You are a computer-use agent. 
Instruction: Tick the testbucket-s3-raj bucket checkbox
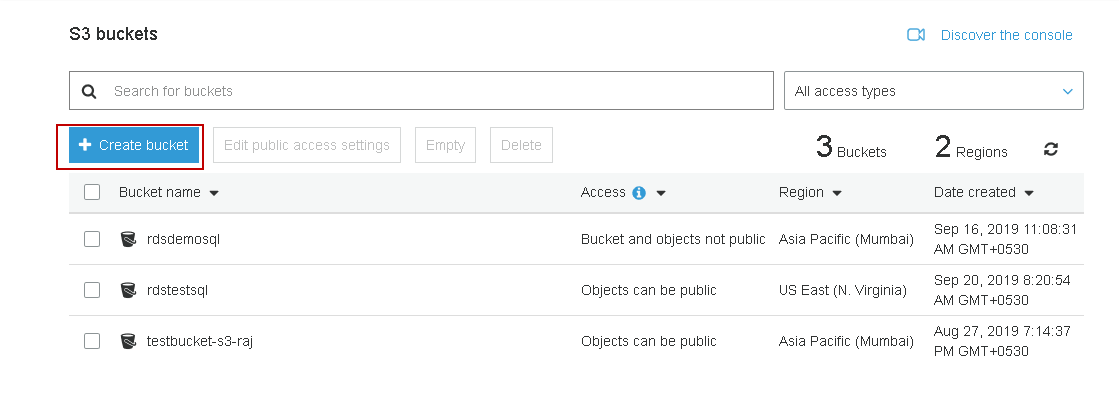coord(92,341)
